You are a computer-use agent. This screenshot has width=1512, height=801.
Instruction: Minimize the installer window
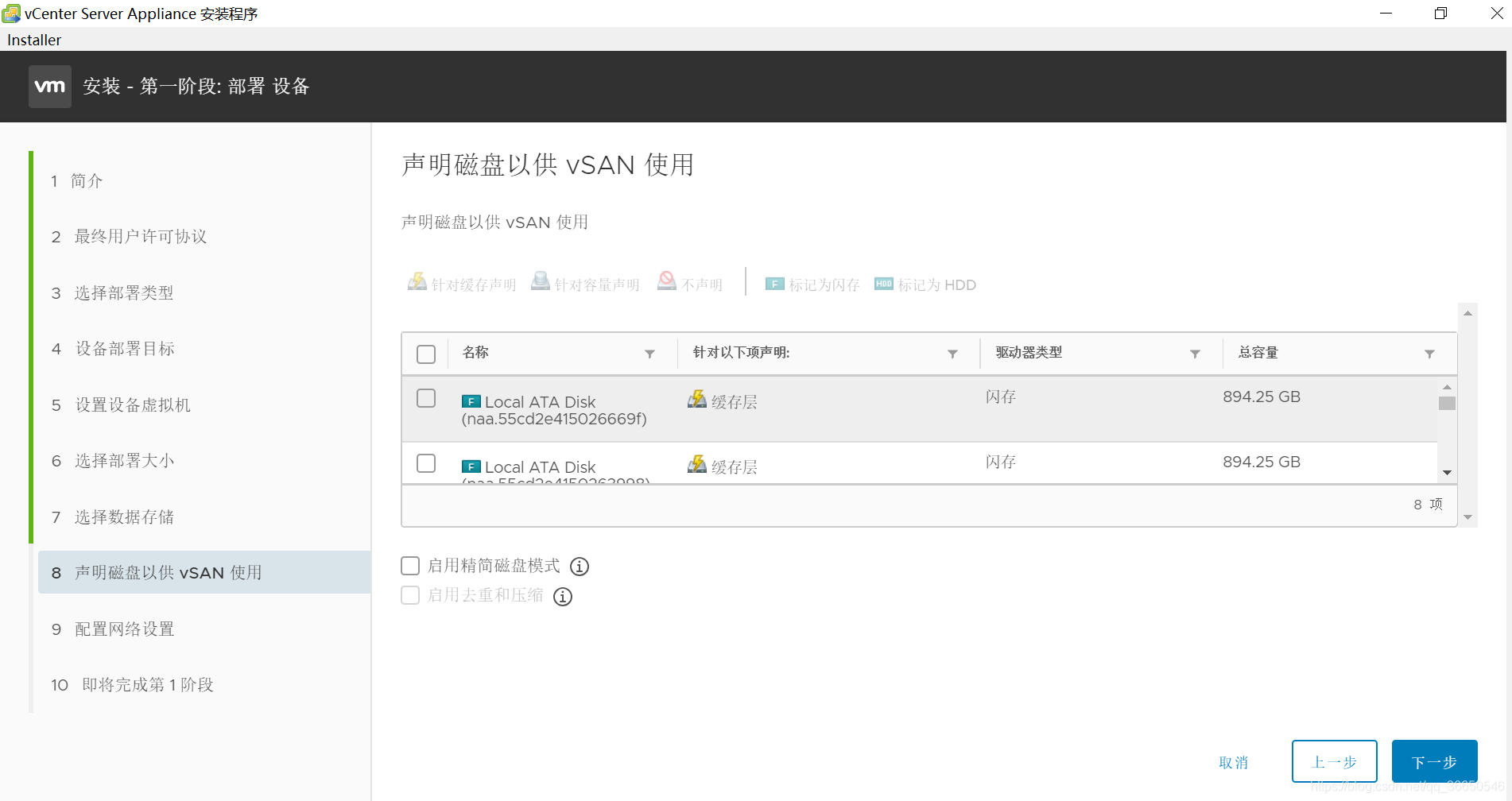click(x=1386, y=14)
